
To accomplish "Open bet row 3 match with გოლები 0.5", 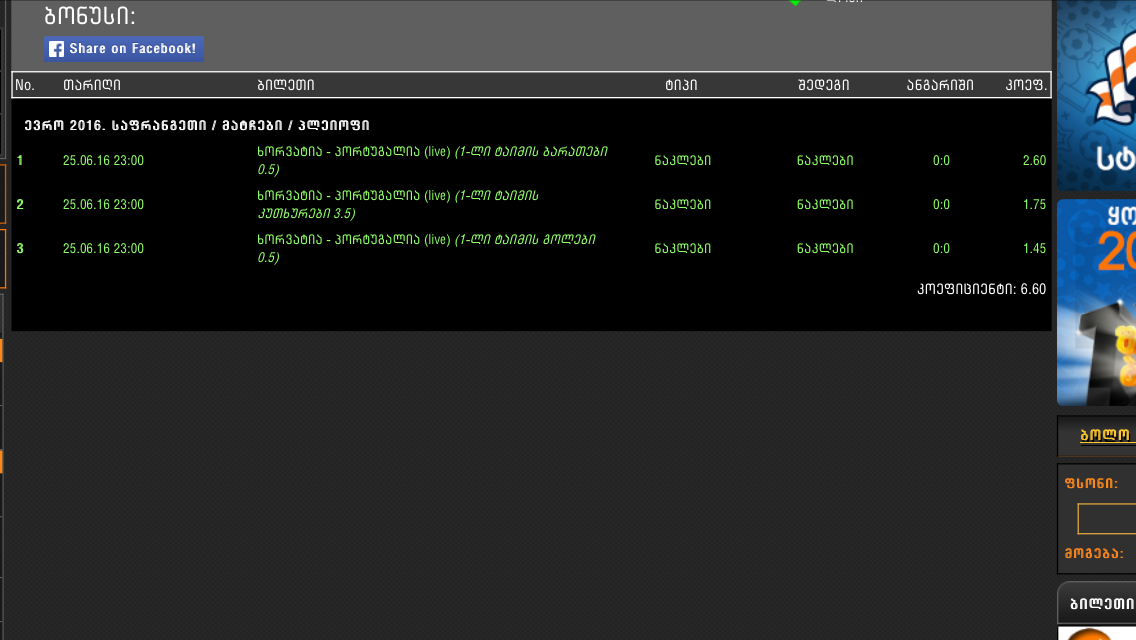I will click(427, 248).
